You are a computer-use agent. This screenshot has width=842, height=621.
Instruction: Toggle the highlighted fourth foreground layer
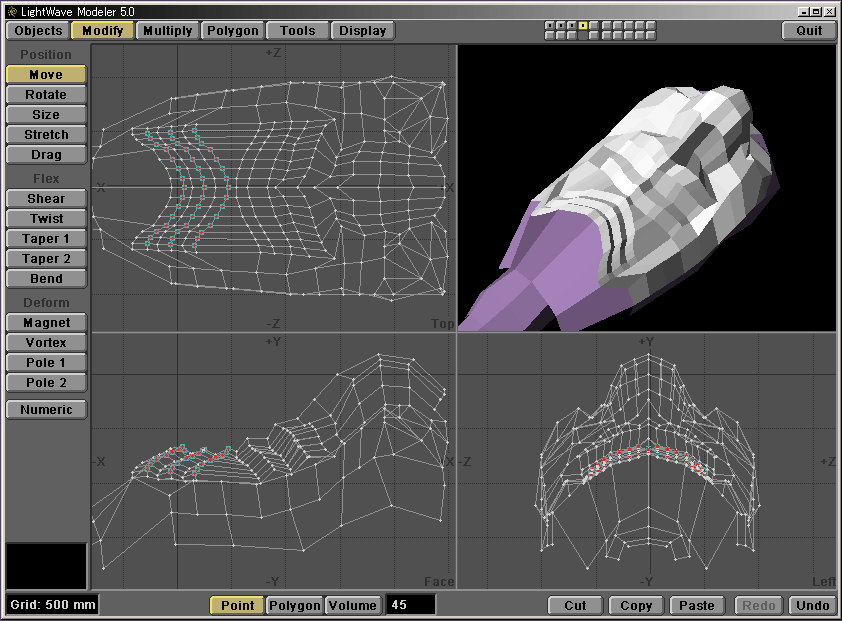(x=583, y=25)
